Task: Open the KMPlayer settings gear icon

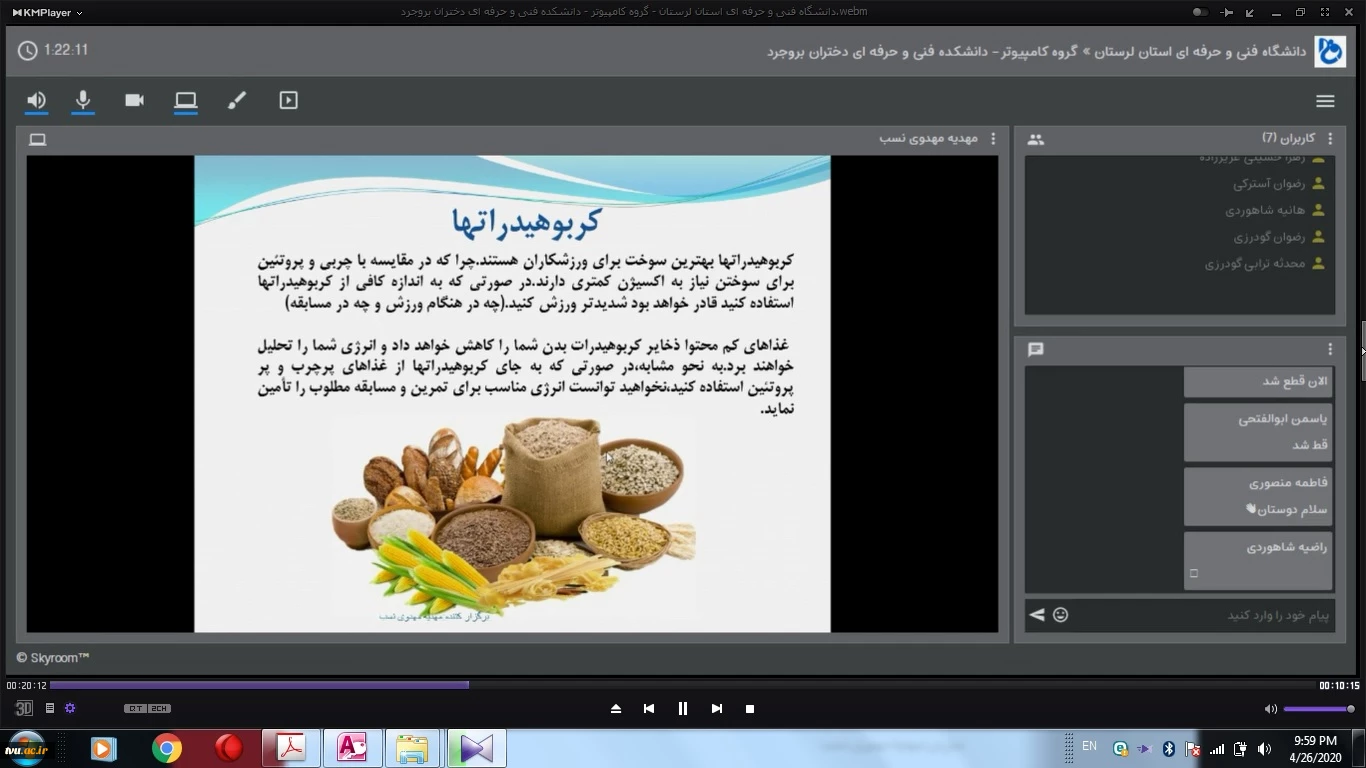Action: [70, 708]
